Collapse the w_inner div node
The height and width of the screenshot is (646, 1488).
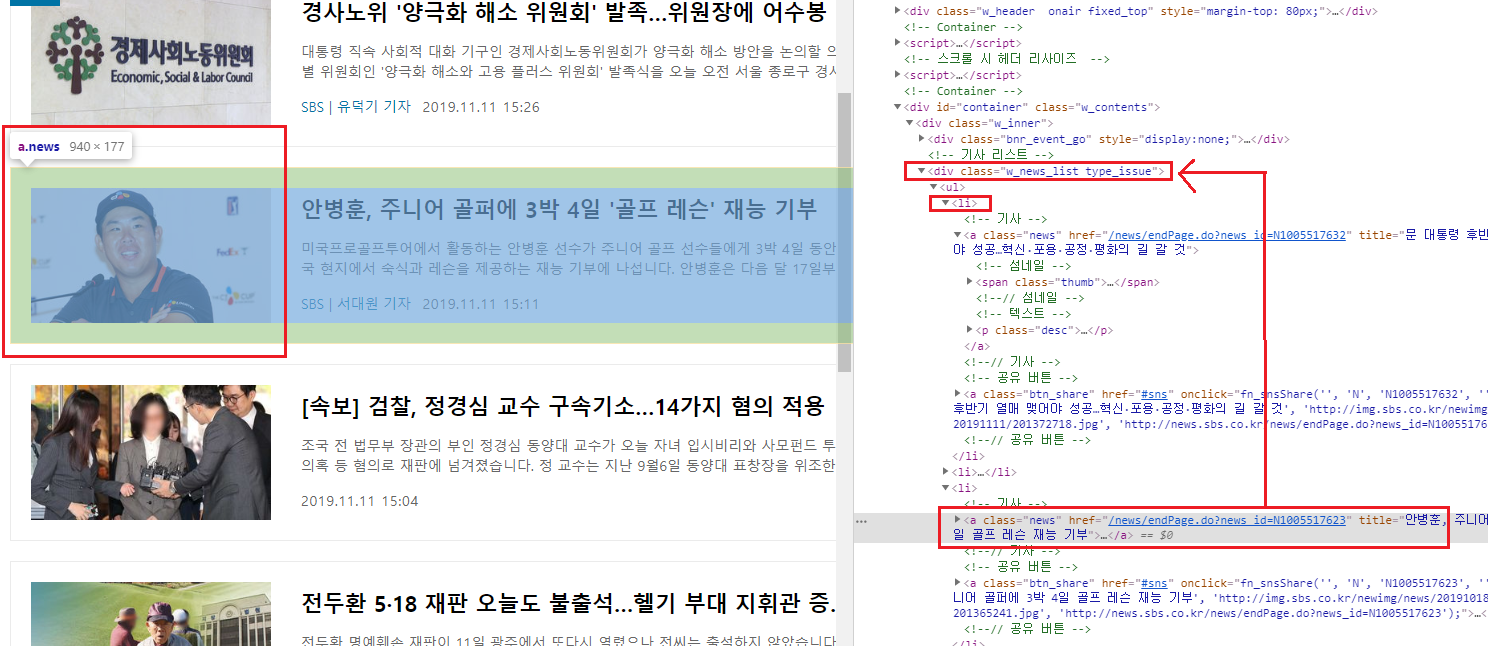click(x=909, y=123)
